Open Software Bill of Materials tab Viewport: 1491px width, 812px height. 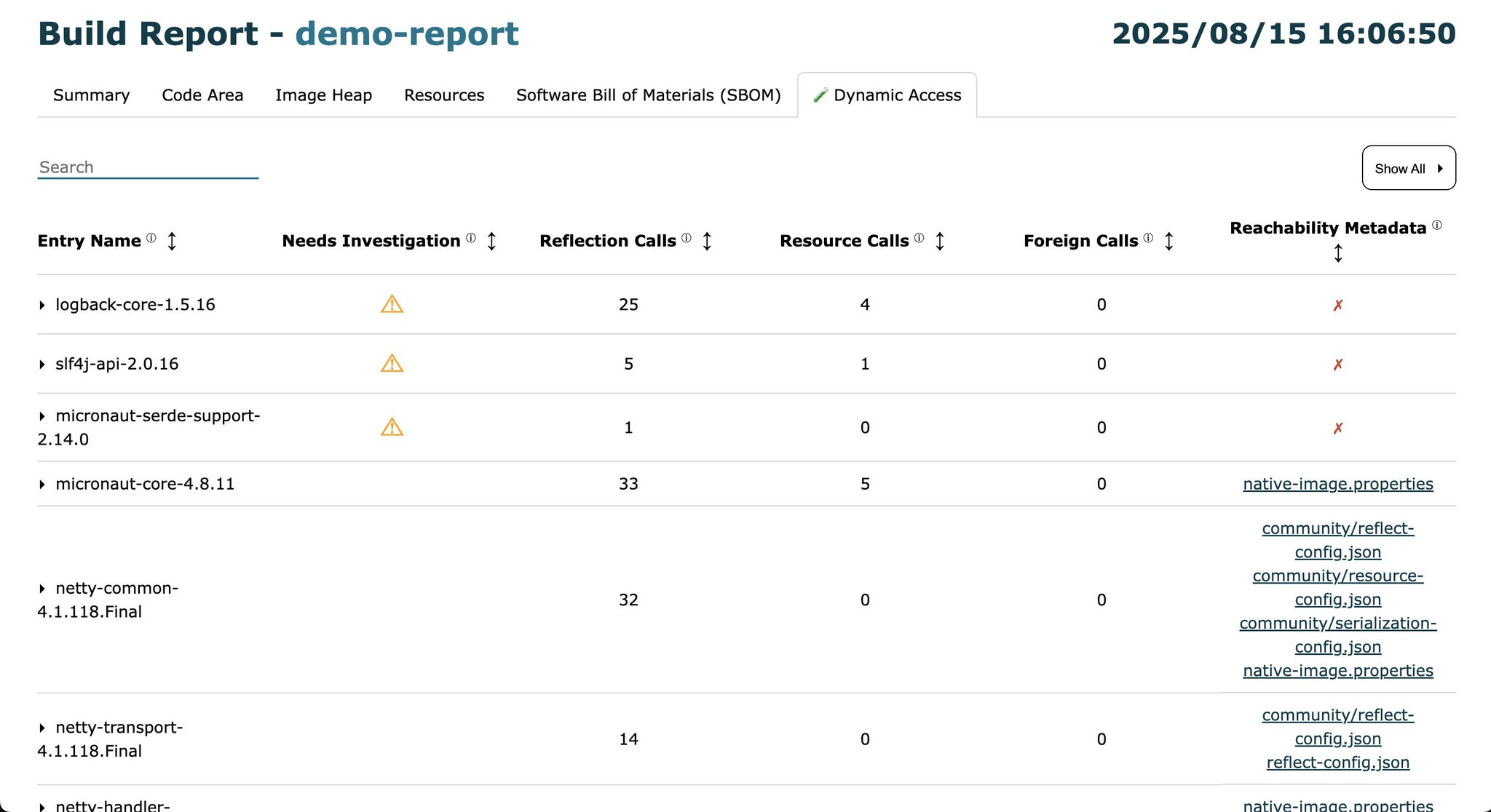pos(648,95)
